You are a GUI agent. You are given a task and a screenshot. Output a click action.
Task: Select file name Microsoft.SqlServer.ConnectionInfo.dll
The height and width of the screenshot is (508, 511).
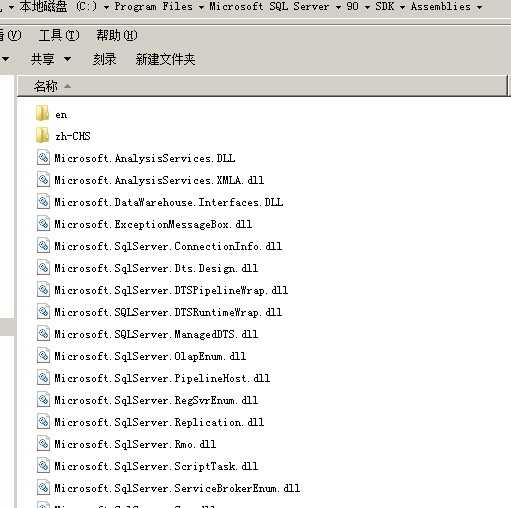(168, 246)
